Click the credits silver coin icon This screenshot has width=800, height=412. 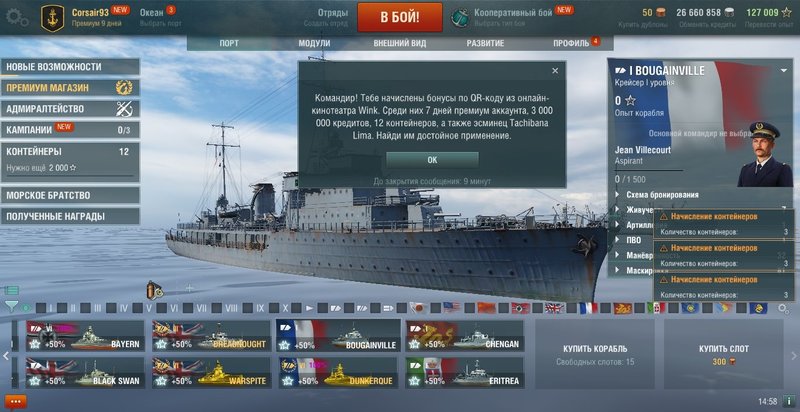click(730, 13)
